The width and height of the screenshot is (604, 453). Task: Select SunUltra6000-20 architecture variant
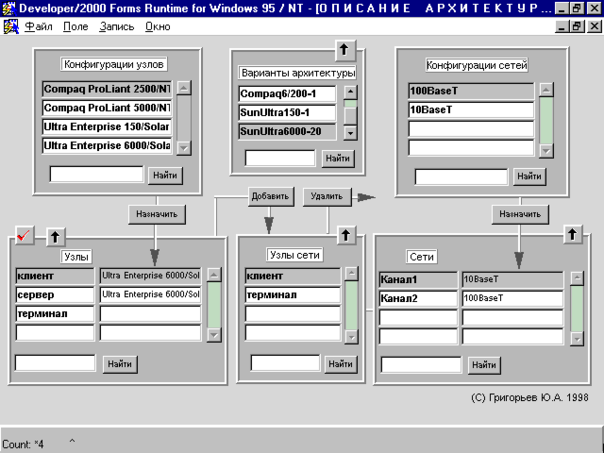tap(287, 131)
